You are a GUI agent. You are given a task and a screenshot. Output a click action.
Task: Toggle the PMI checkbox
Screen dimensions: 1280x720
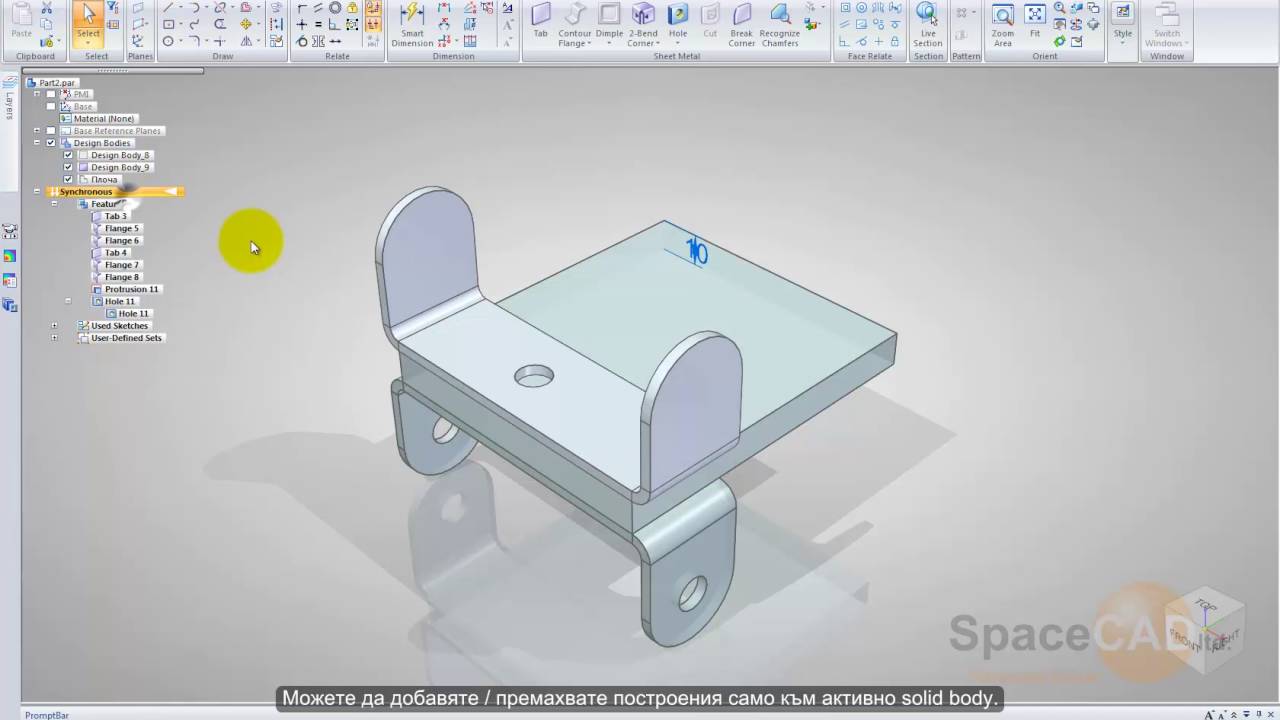click(x=51, y=94)
